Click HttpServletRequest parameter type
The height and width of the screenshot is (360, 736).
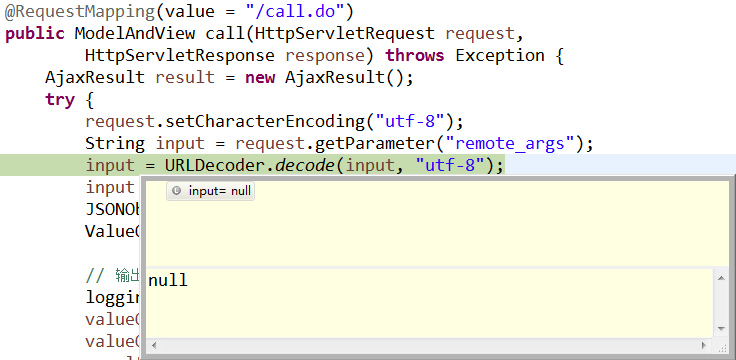[344, 34]
